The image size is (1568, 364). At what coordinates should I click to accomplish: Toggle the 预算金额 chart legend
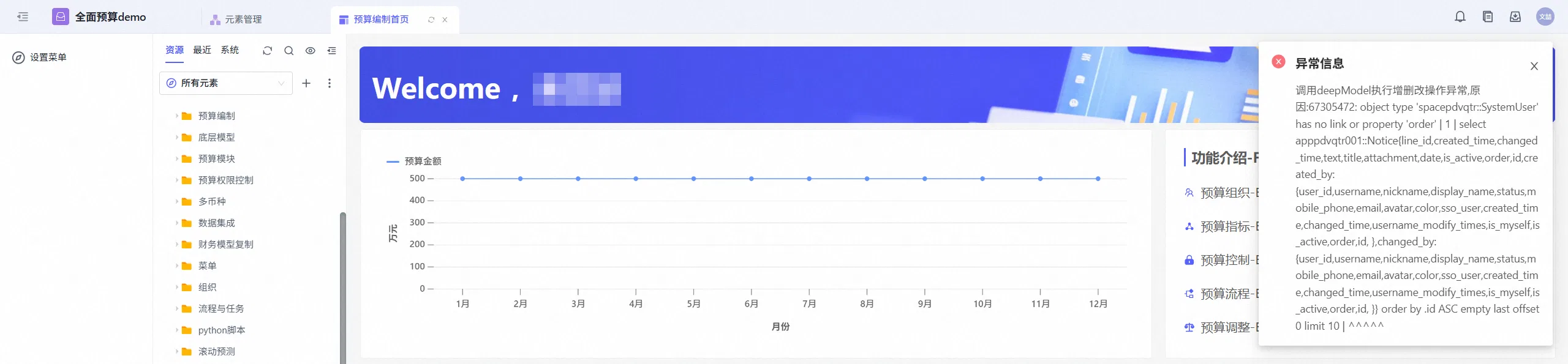(414, 161)
